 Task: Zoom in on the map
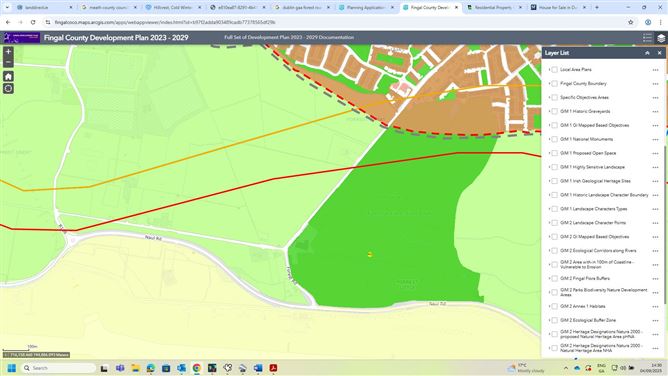(8, 52)
